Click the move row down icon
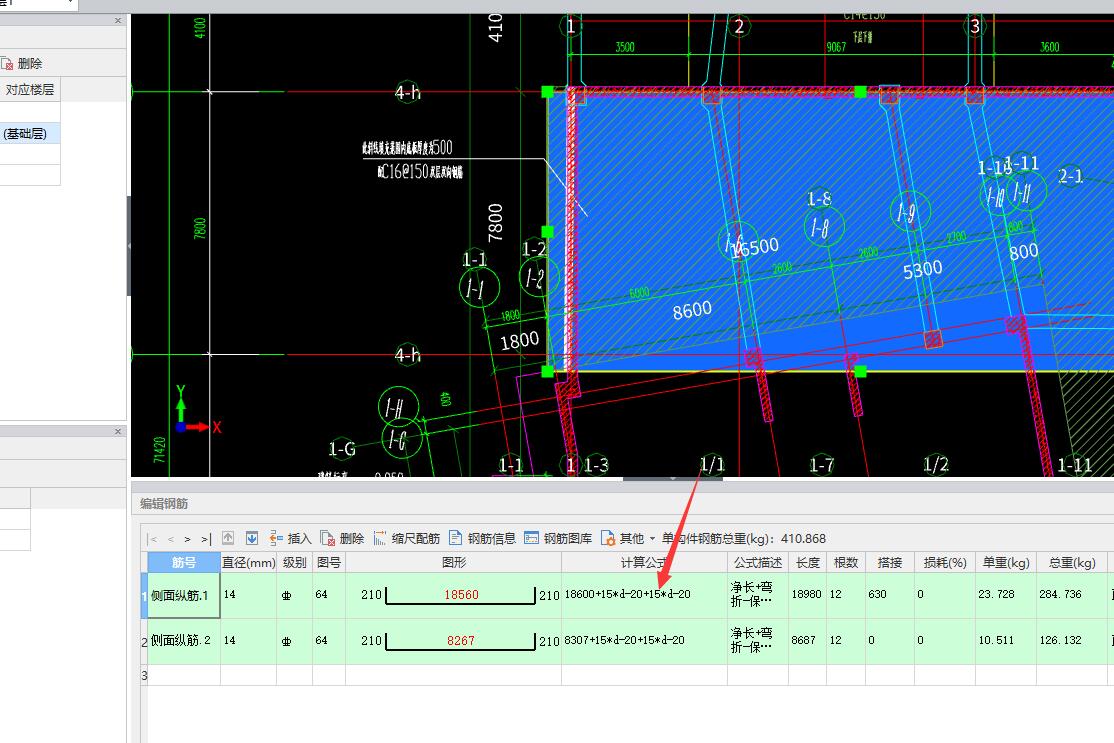This screenshot has width=1114, height=743. [x=252, y=538]
